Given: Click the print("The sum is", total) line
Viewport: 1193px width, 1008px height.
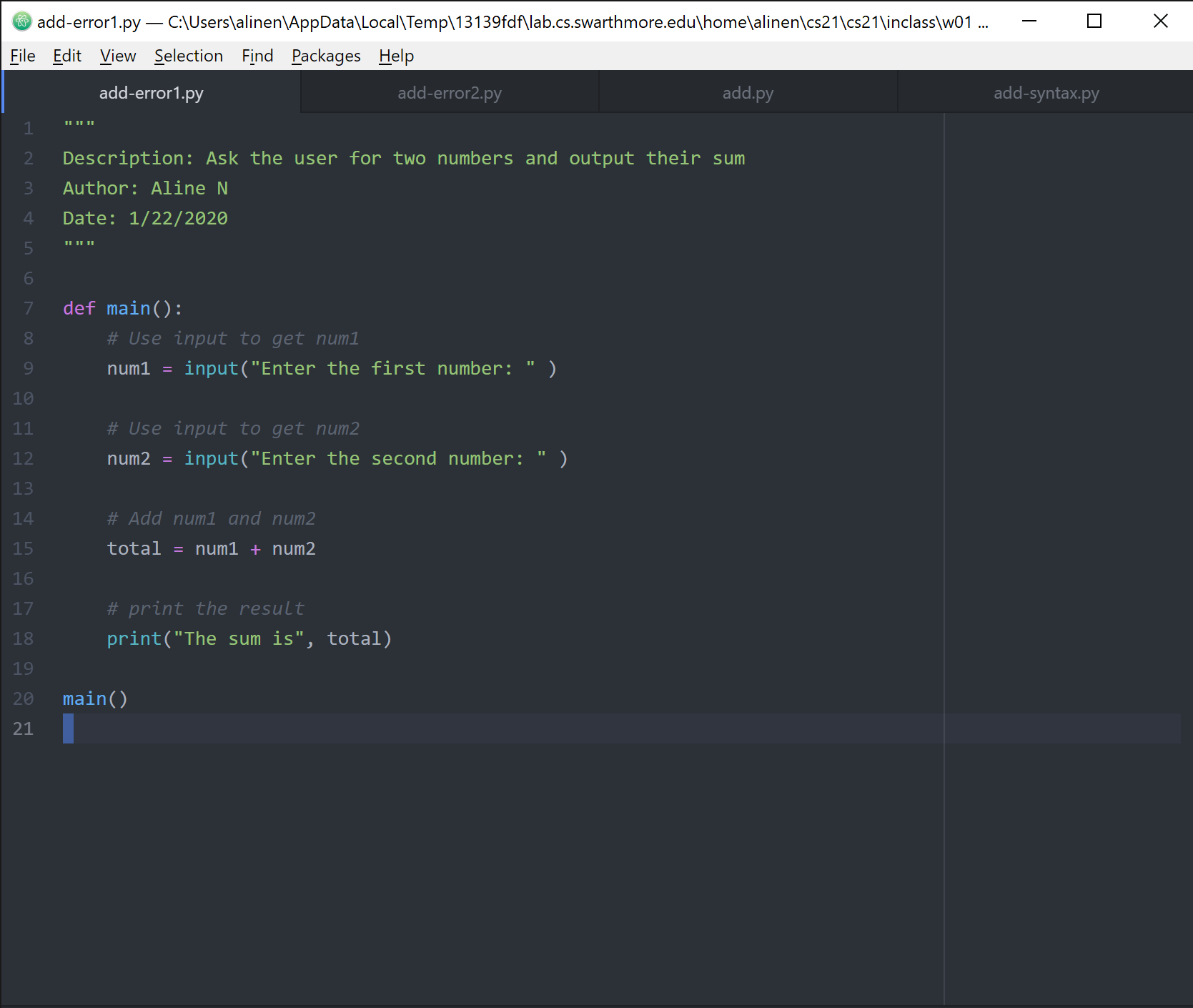Looking at the screenshot, I should click(x=249, y=638).
